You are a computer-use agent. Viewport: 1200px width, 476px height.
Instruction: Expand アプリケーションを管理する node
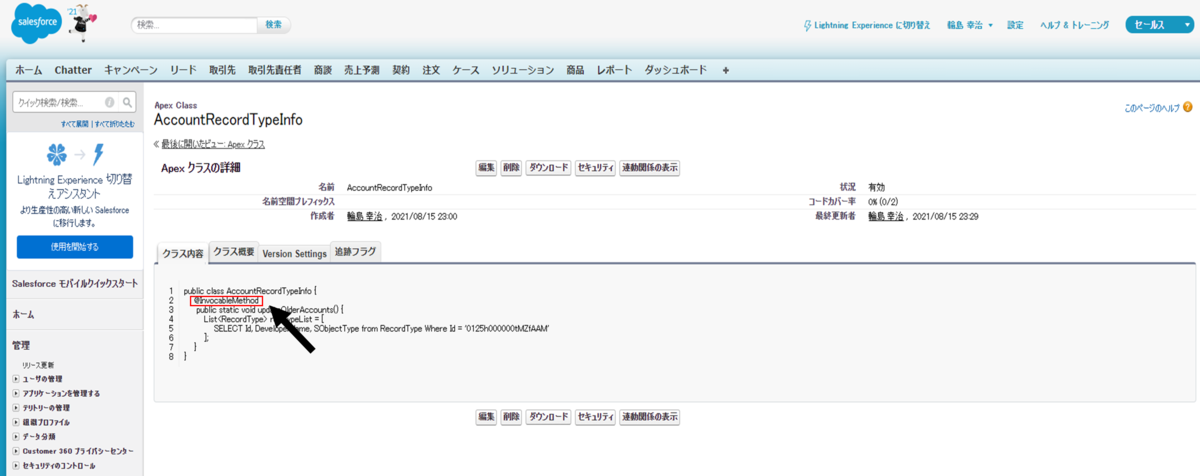[16, 393]
